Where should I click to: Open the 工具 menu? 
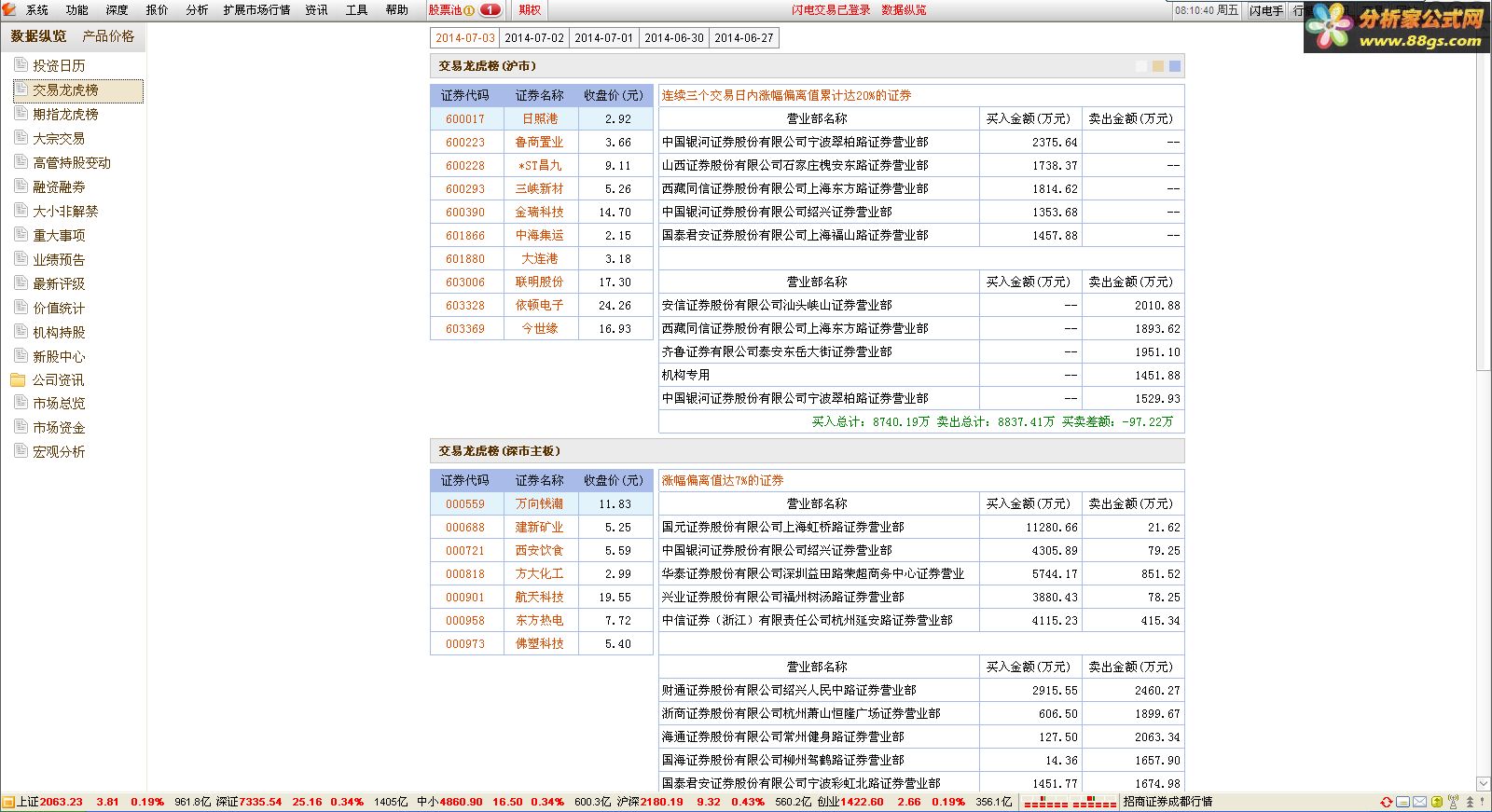point(356,10)
